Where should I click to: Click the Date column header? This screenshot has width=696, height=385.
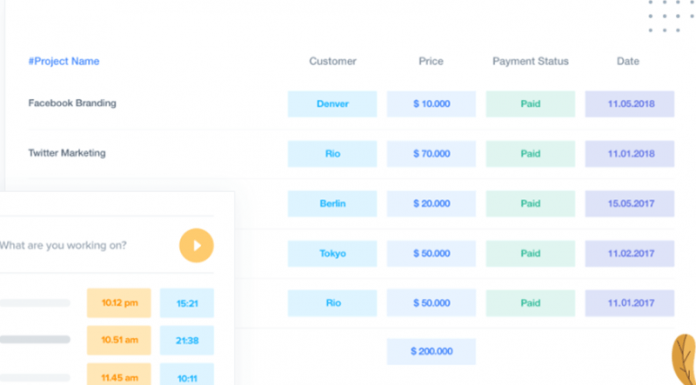click(628, 61)
